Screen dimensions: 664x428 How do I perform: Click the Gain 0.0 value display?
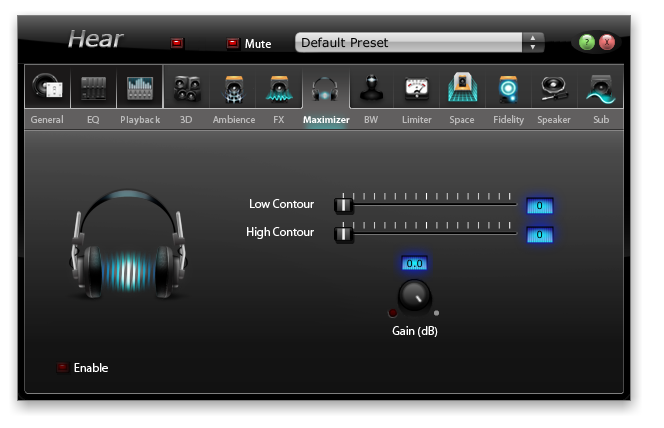point(414,263)
